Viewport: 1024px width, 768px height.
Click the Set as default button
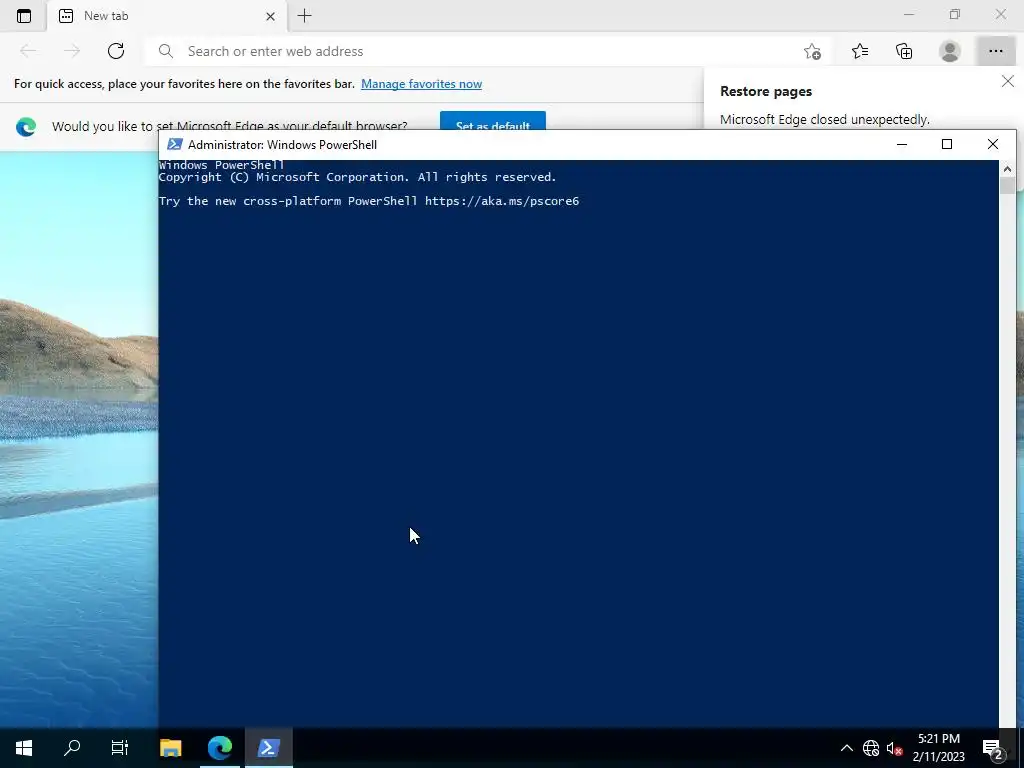point(492,123)
